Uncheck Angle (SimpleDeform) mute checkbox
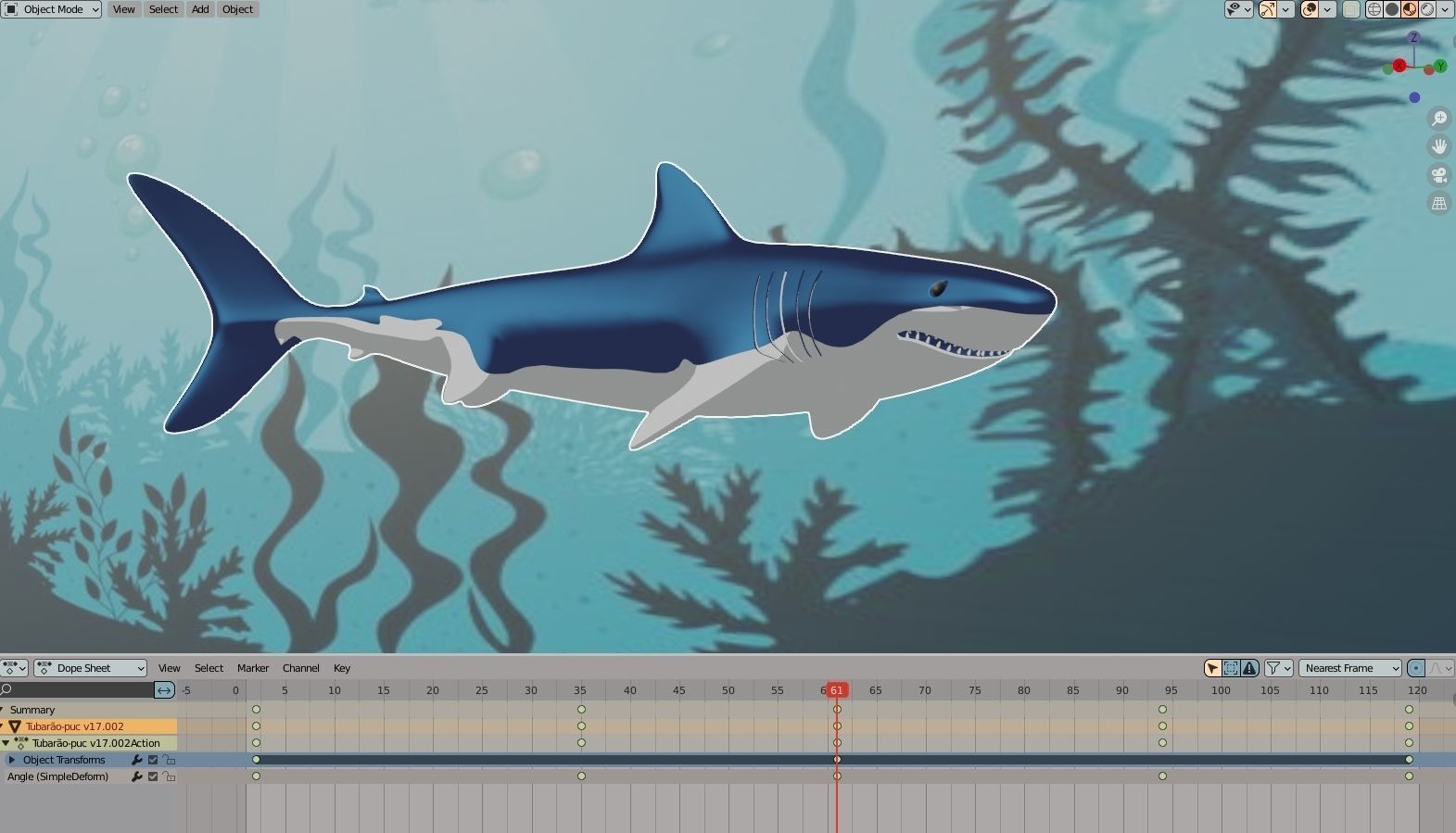This screenshot has height=833, width=1456. click(x=153, y=776)
